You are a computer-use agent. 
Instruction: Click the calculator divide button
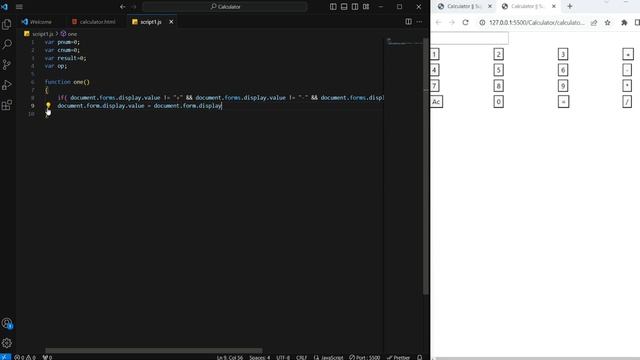click(x=627, y=102)
